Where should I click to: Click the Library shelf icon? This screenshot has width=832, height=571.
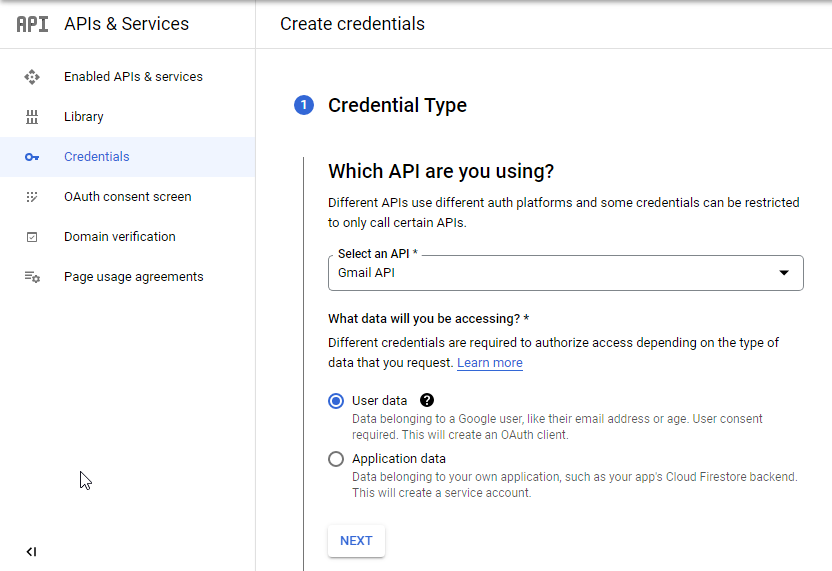click(32, 117)
